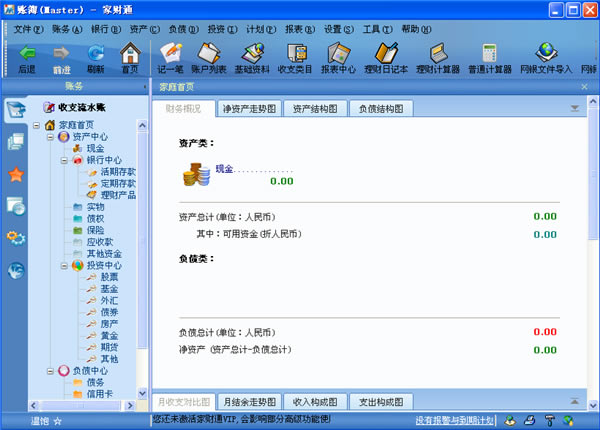Select 基金 in the tree
Image resolution: width=600 pixels, height=430 pixels.
tap(109, 289)
